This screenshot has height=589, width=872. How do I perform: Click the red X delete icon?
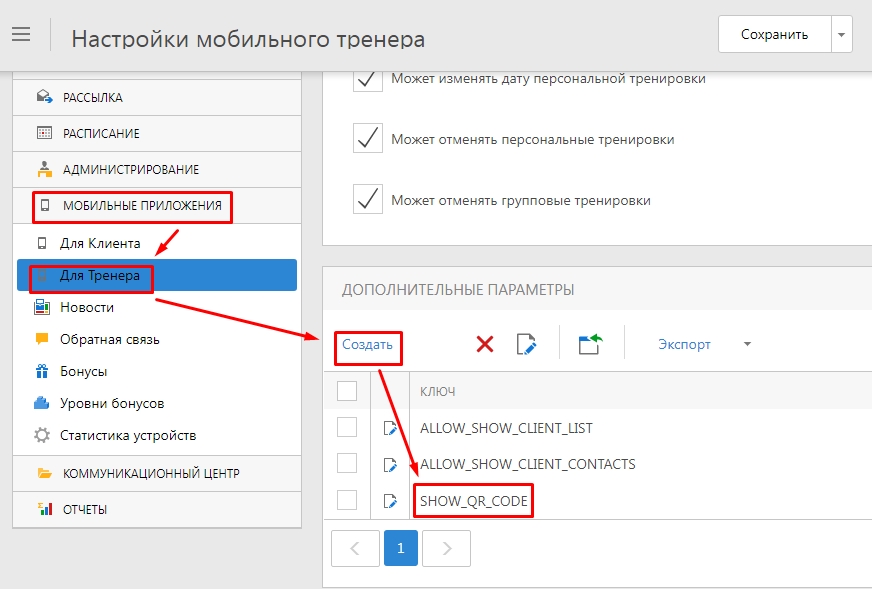485,344
